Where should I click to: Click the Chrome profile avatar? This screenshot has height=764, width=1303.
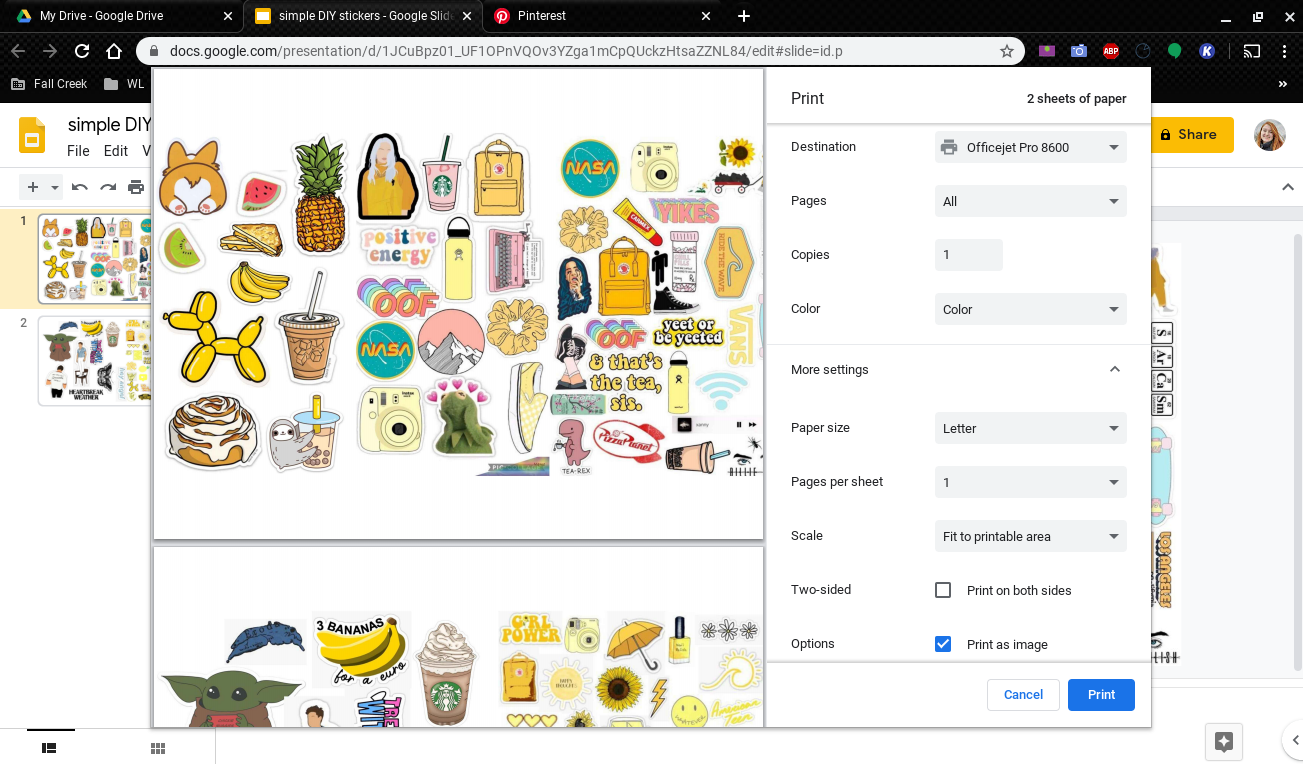tap(1269, 135)
